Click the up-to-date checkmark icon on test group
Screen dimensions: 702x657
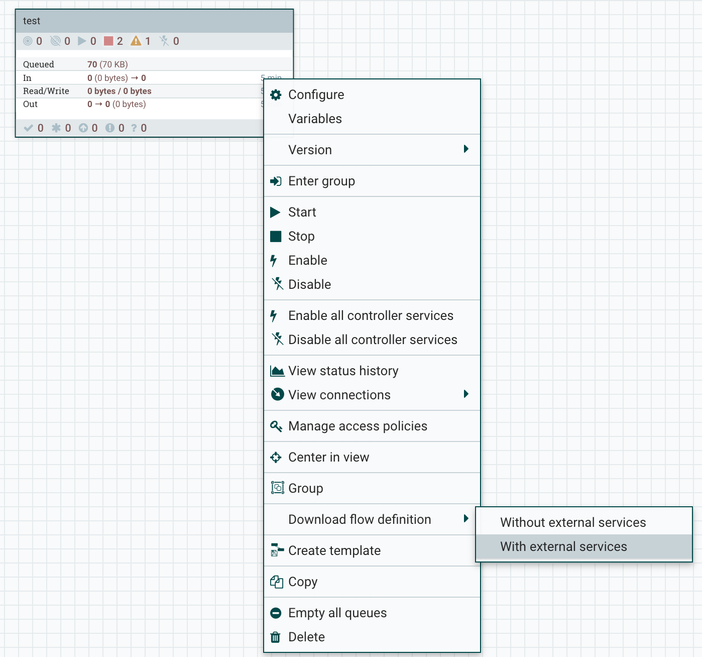click(28, 128)
